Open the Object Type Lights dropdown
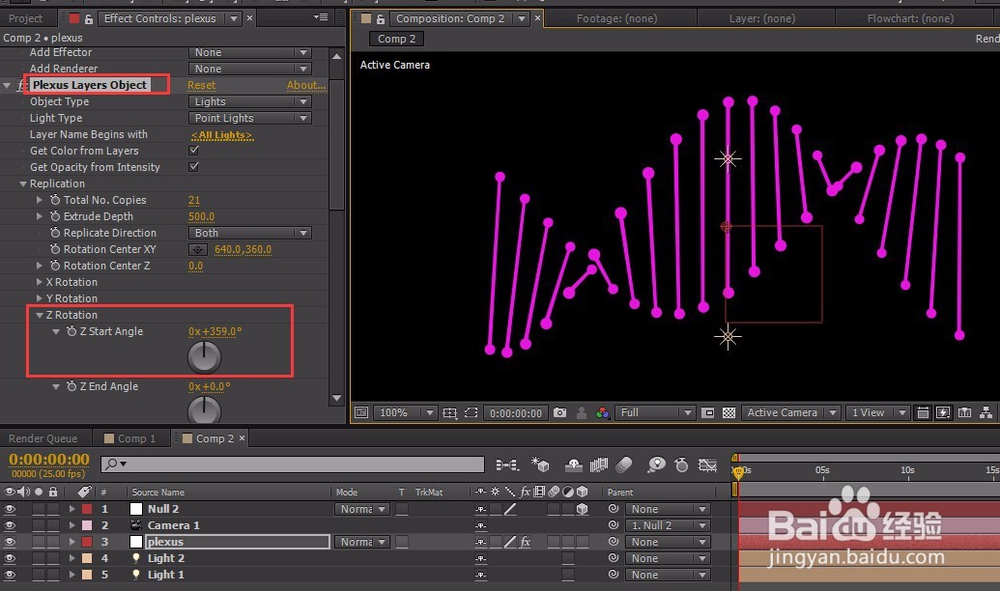 click(249, 101)
